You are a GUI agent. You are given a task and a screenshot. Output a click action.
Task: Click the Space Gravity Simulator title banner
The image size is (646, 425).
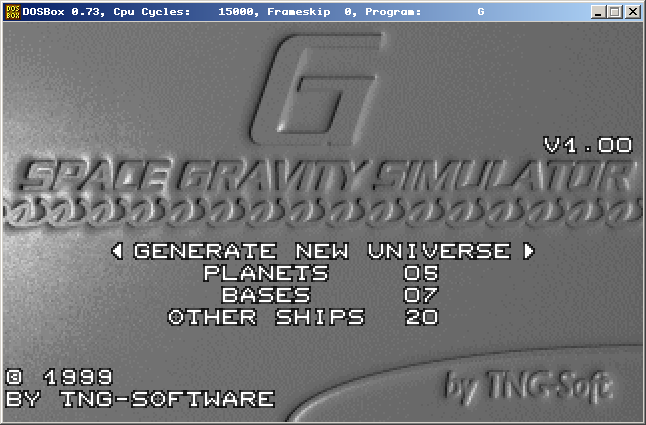coord(322,178)
